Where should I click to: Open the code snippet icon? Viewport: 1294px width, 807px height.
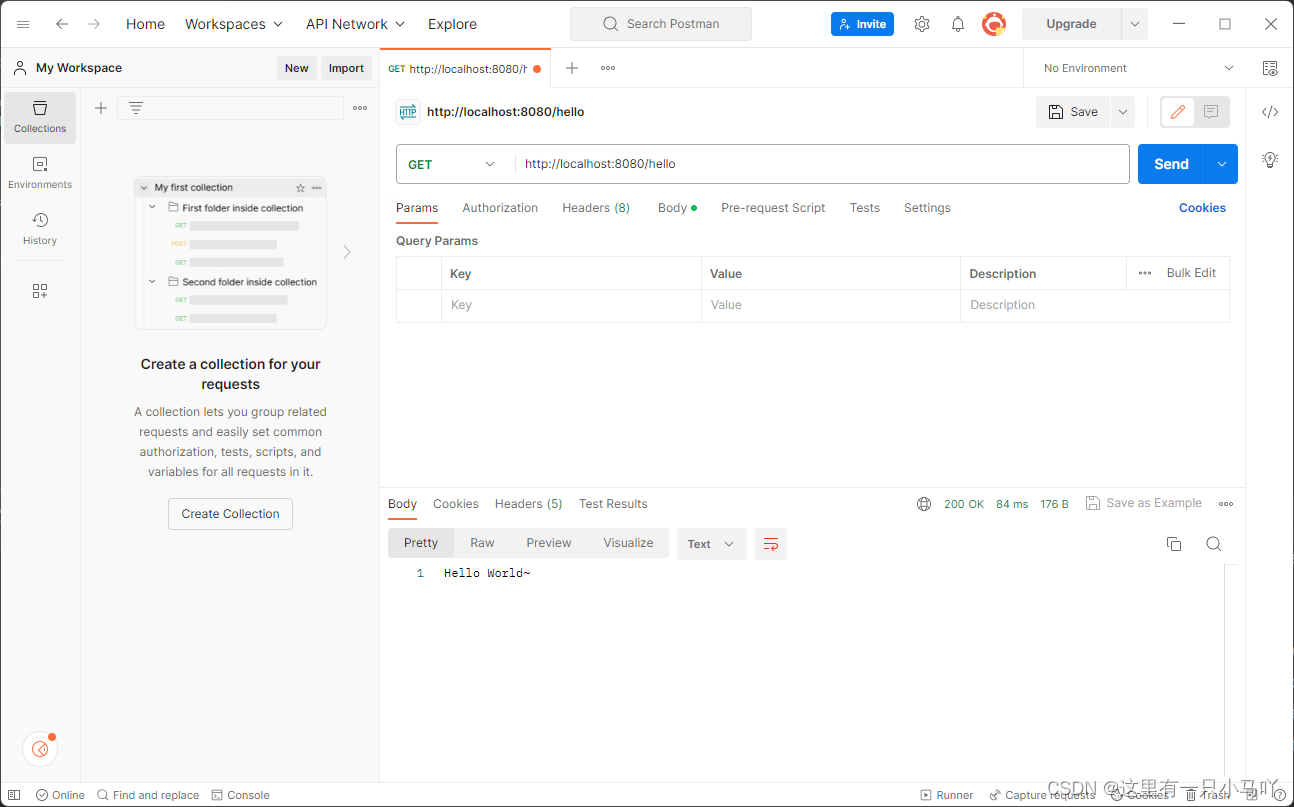pos(1270,112)
